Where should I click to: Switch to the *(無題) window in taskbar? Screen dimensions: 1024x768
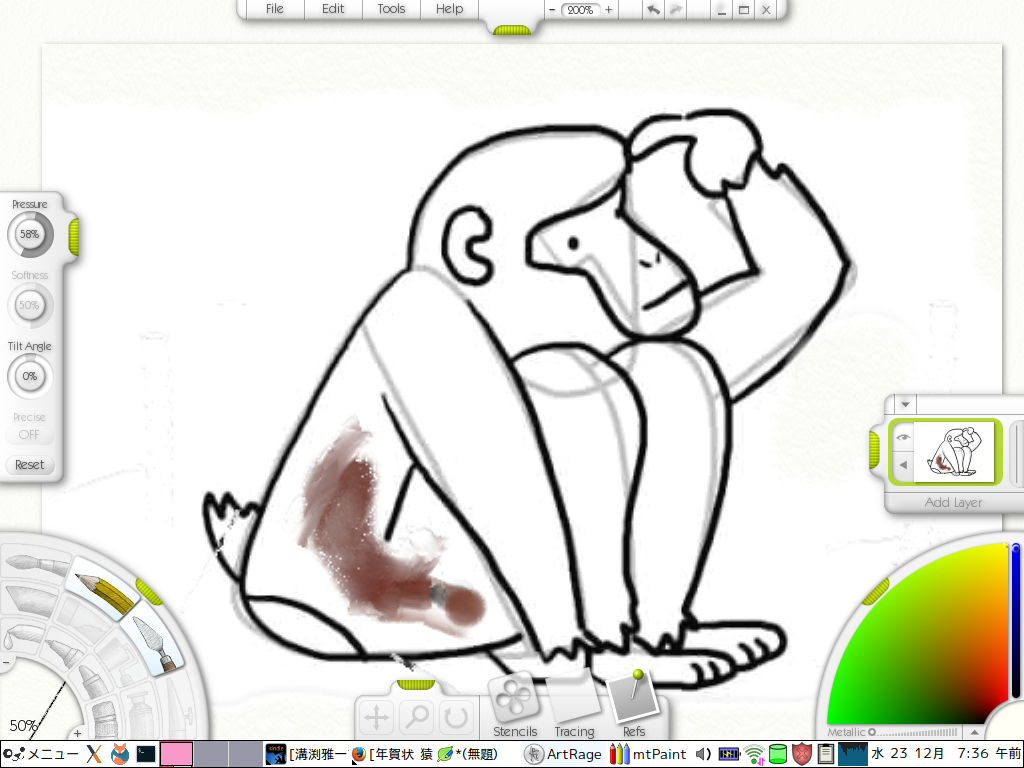[x=468, y=754]
